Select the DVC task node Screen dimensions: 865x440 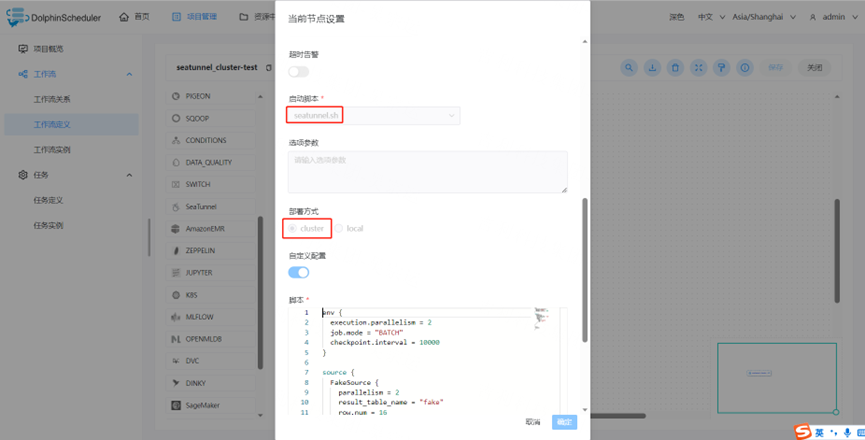click(x=210, y=361)
